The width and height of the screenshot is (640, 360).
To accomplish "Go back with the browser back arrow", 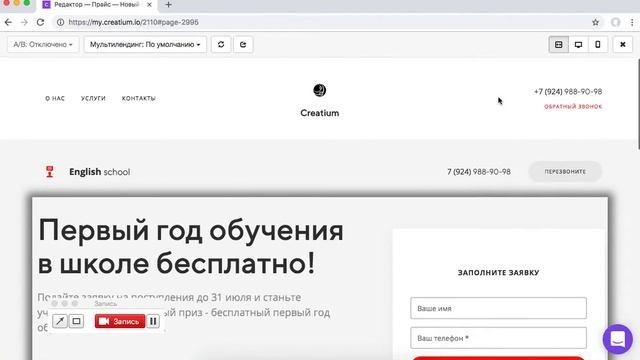I will point(8,22).
